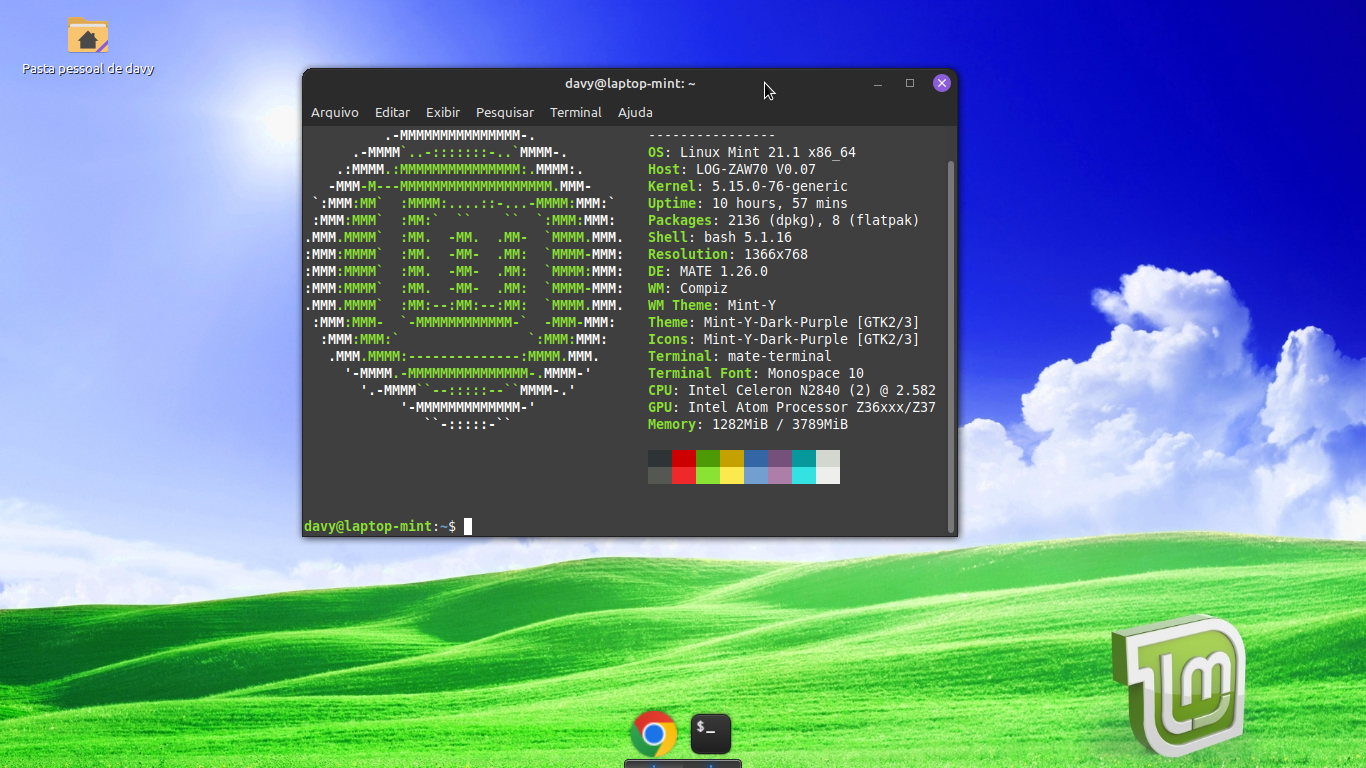Screen dimensions: 1366x768
Task: Open the Arquivo menu
Action: (334, 113)
